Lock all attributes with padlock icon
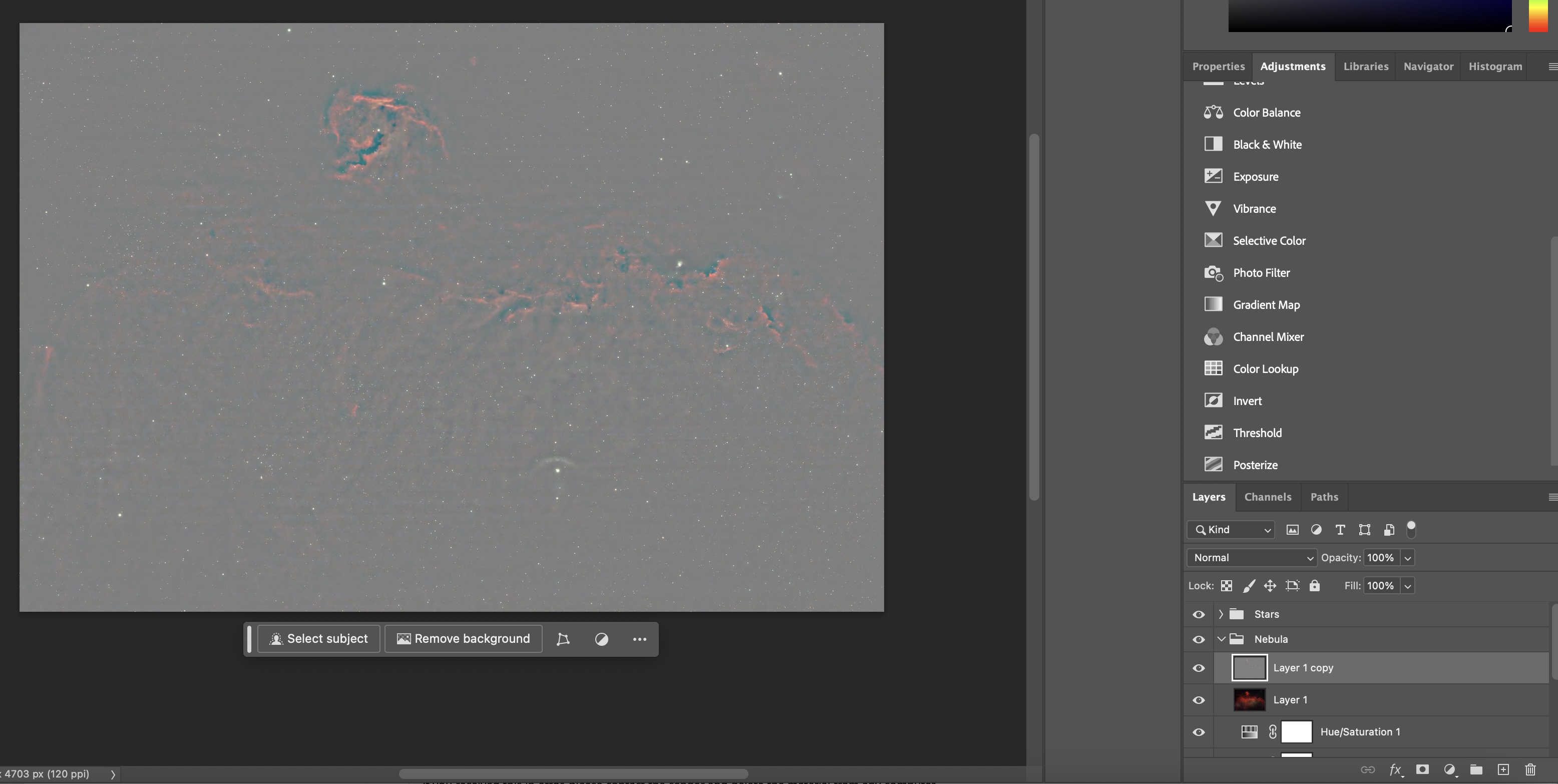The image size is (1558, 784). [x=1314, y=586]
